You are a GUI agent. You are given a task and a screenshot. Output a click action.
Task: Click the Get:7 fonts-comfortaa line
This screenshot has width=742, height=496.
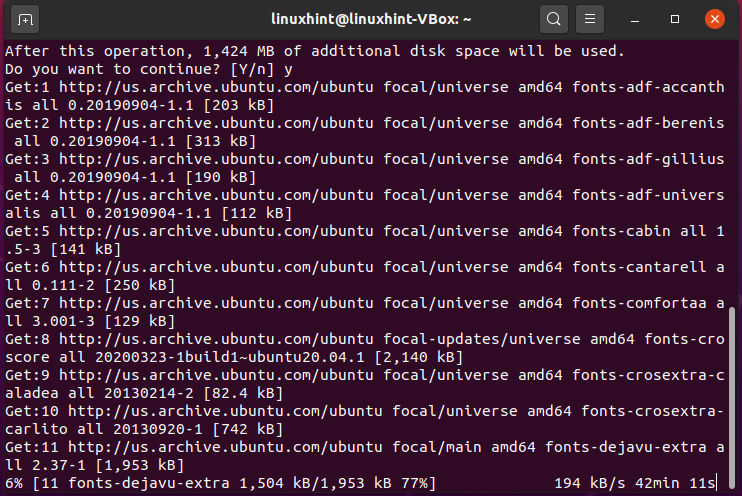click(x=364, y=303)
